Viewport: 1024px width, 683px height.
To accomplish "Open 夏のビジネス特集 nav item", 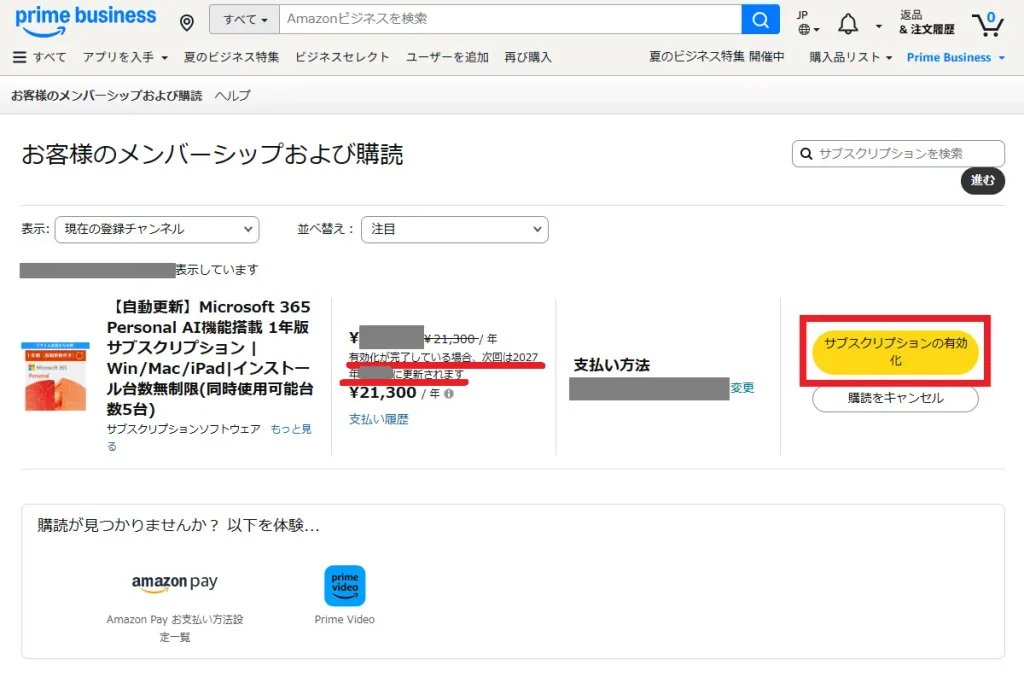I will [231, 57].
